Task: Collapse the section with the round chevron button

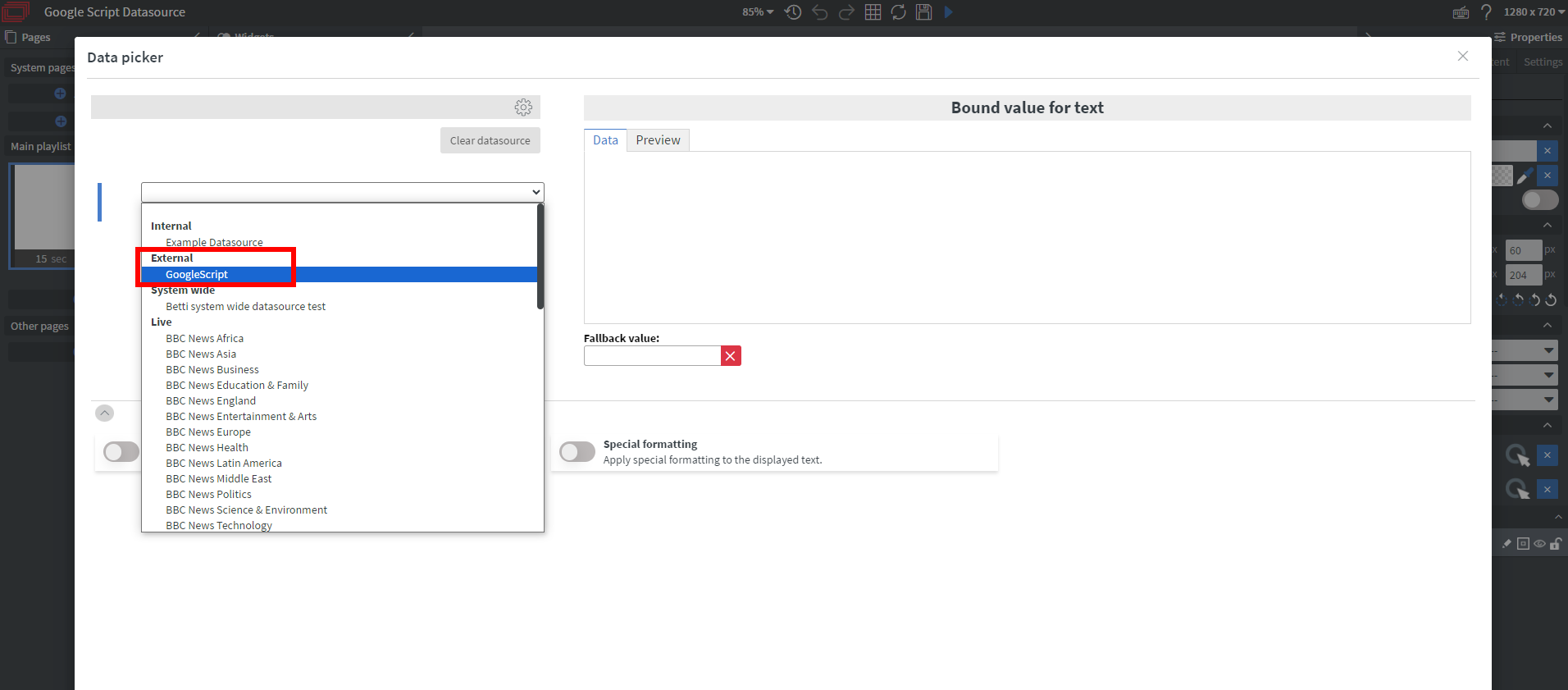Action: click(x=104, y=413)
